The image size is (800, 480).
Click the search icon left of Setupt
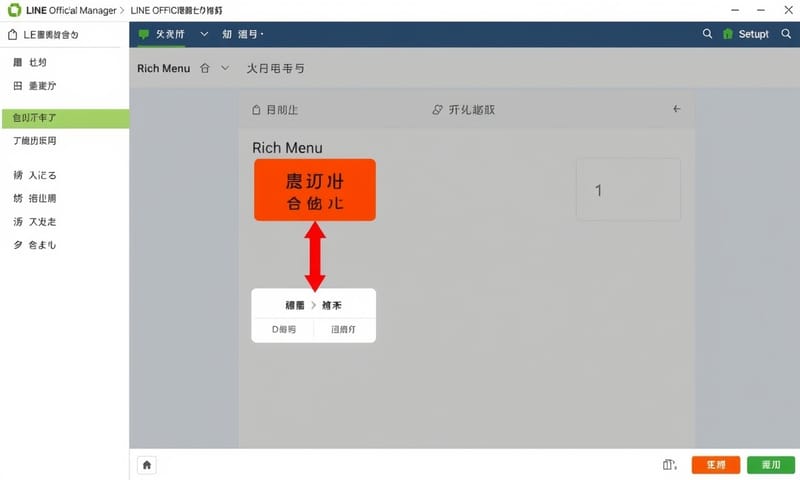coord(707,34)
